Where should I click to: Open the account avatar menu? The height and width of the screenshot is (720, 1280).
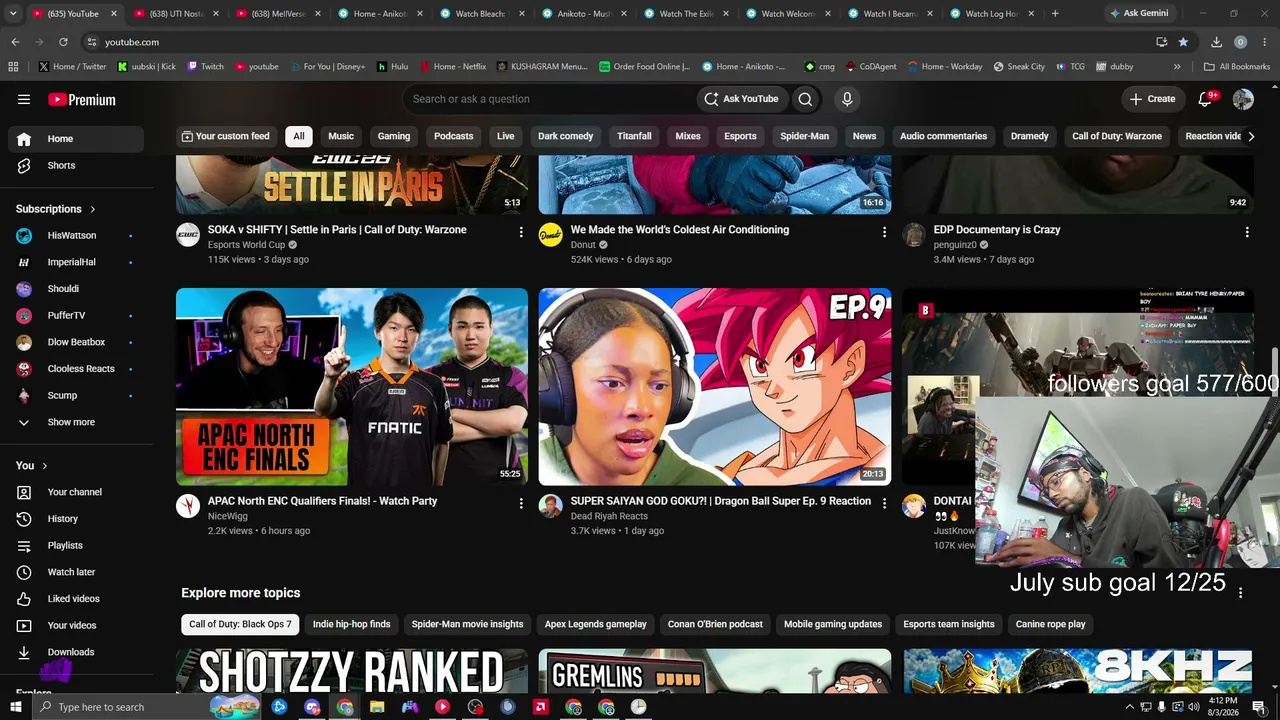click(1243, 99)
